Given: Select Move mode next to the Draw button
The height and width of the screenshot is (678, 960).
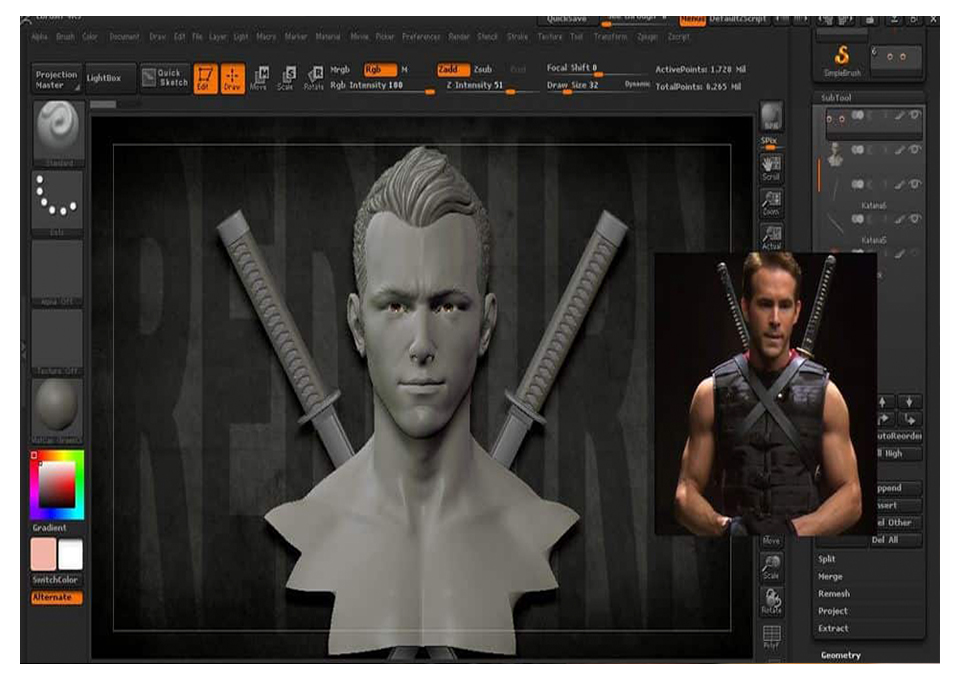Looking at the screenshot, I should tap(259, 78).
